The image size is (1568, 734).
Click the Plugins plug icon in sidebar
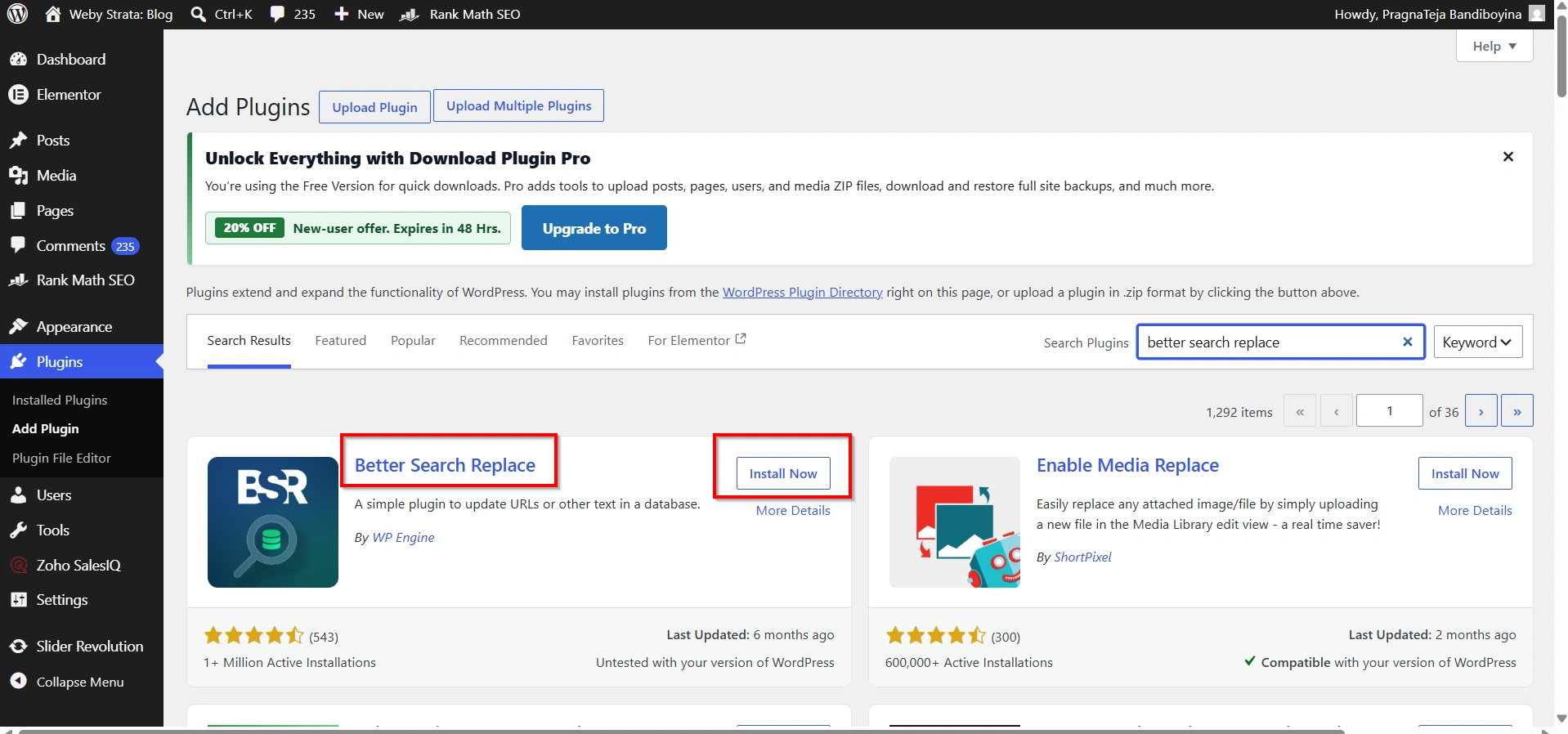click(x=18, y=361)
